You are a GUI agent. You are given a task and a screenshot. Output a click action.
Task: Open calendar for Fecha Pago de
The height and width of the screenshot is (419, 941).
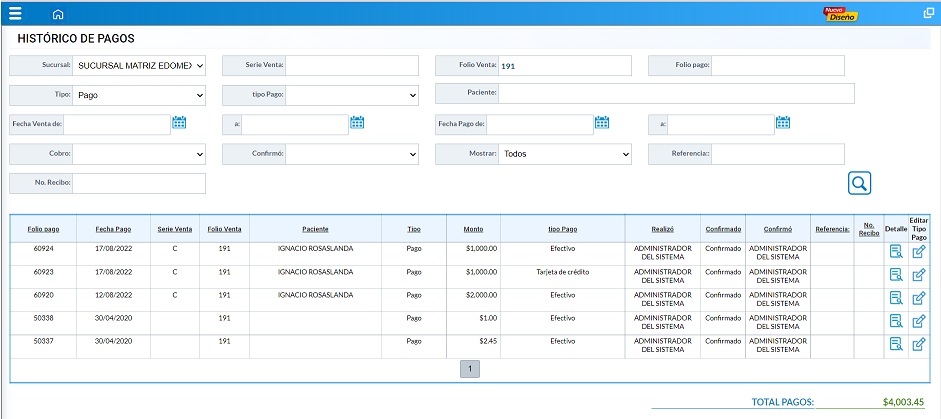point(602,122)
